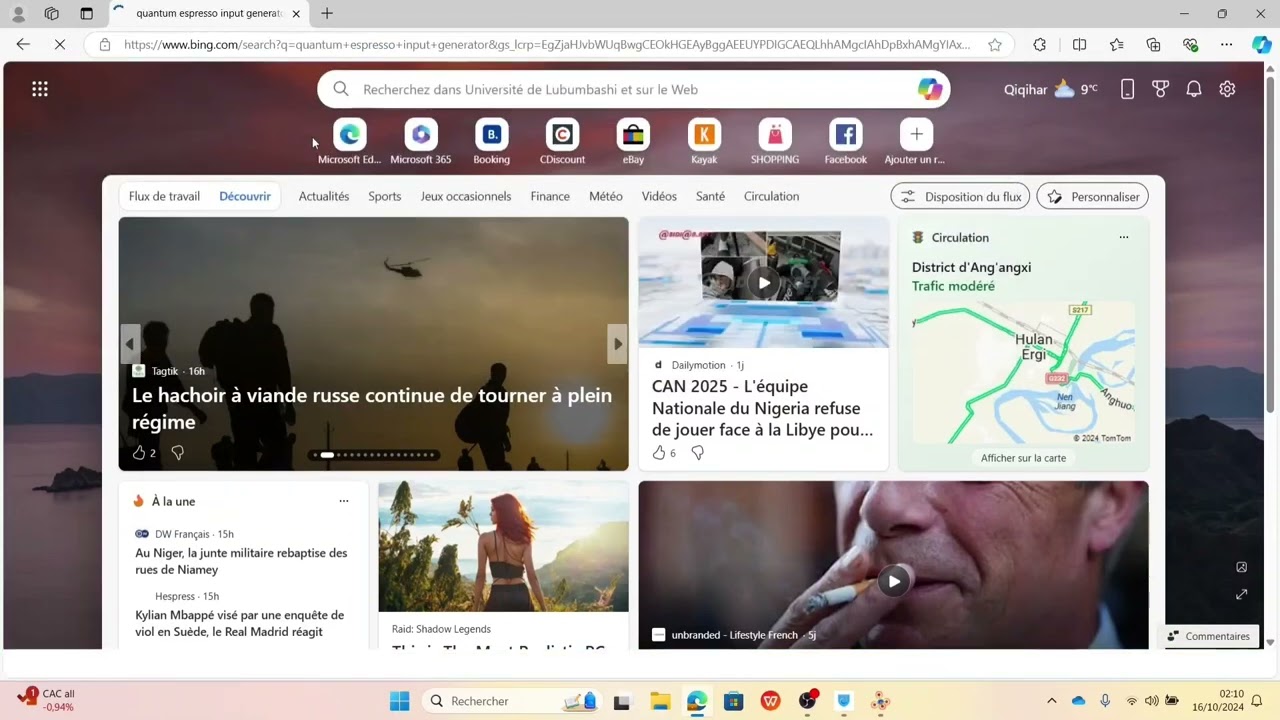Viewport: 1280px width, 720px height.
Task: Open Windows Start menu
Action: pyautogui.click(x=399, y=701)
